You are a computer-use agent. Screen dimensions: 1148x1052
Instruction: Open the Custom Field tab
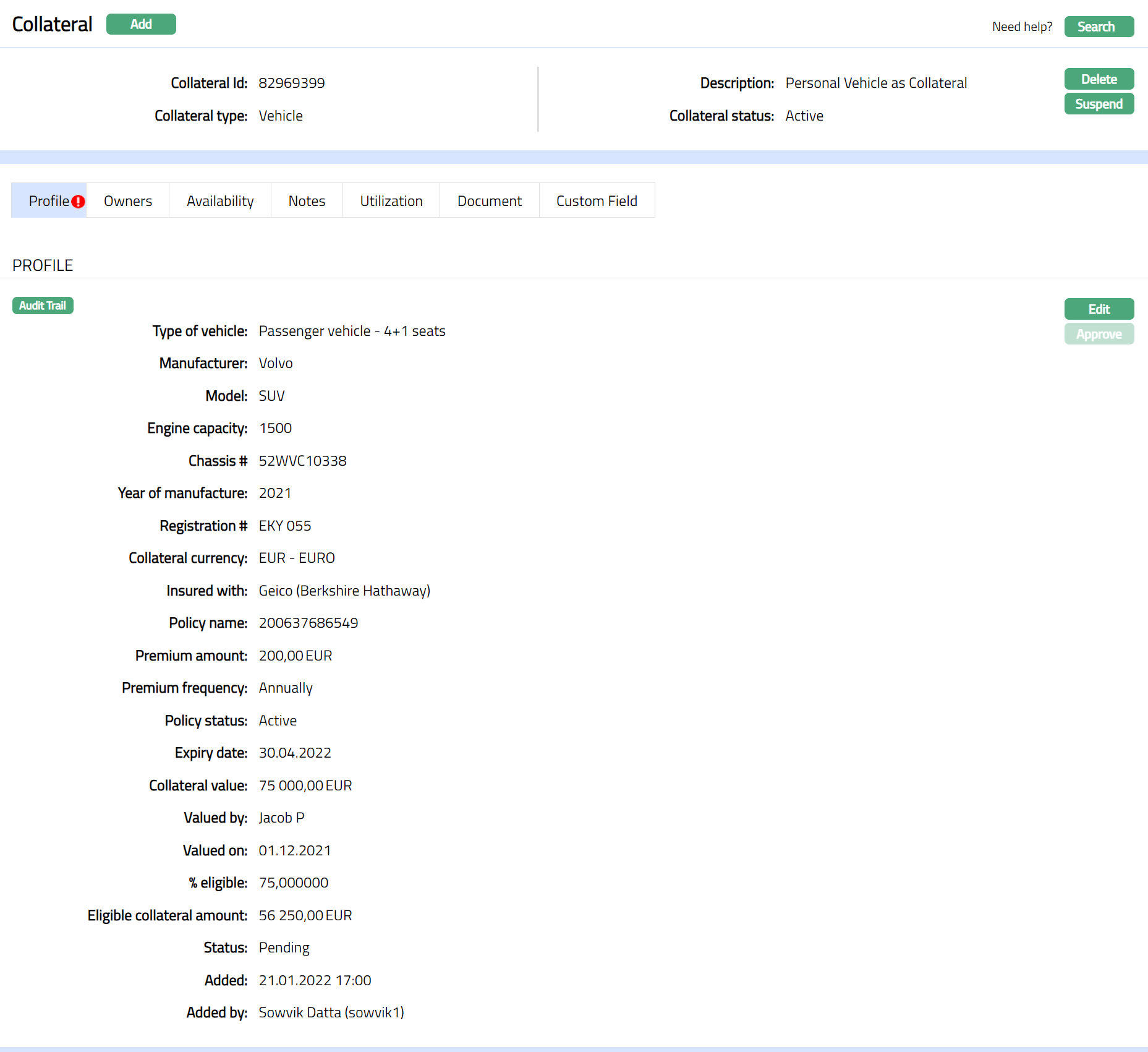[x=597, y=201]
